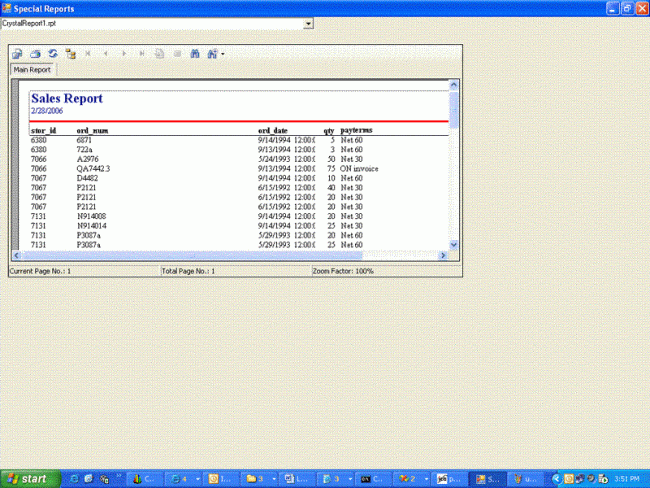Click report scroll right arrow
This screenshot has width=650, height=488.
[x=443, y=255]
